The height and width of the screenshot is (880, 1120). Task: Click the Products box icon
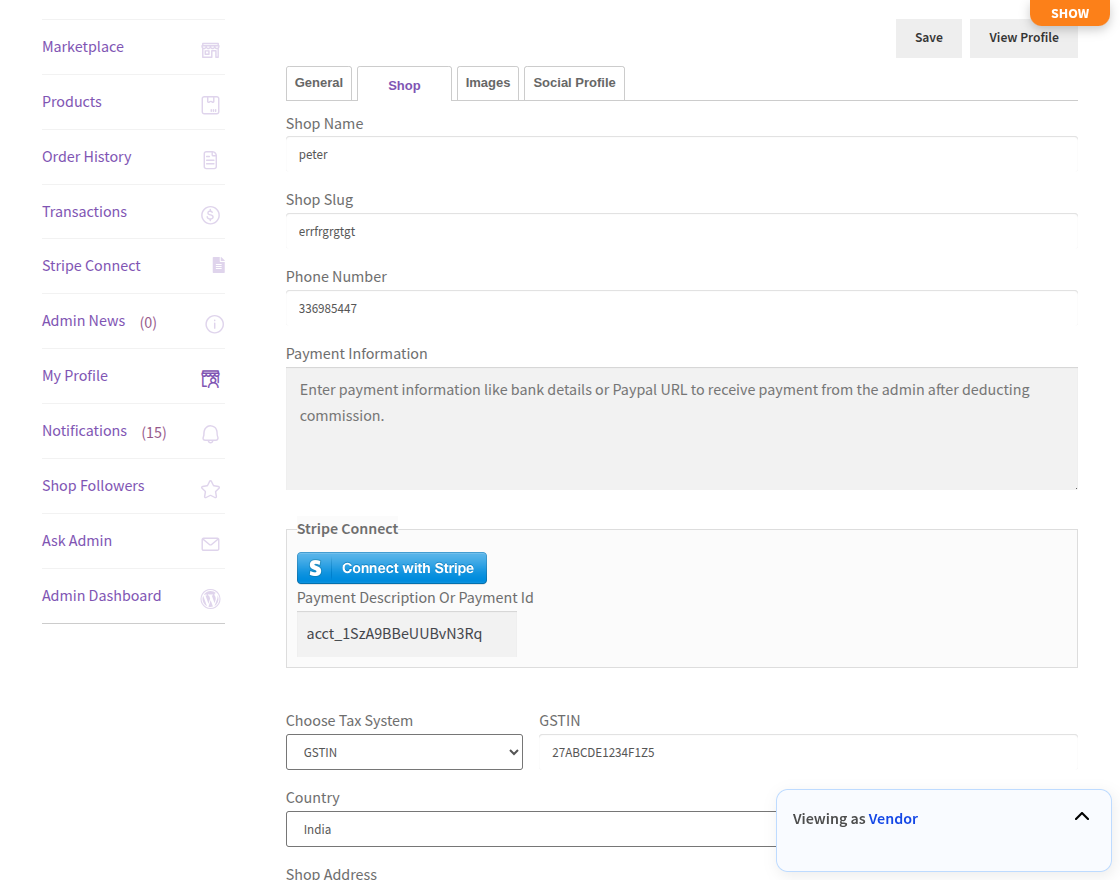[210, 105]
